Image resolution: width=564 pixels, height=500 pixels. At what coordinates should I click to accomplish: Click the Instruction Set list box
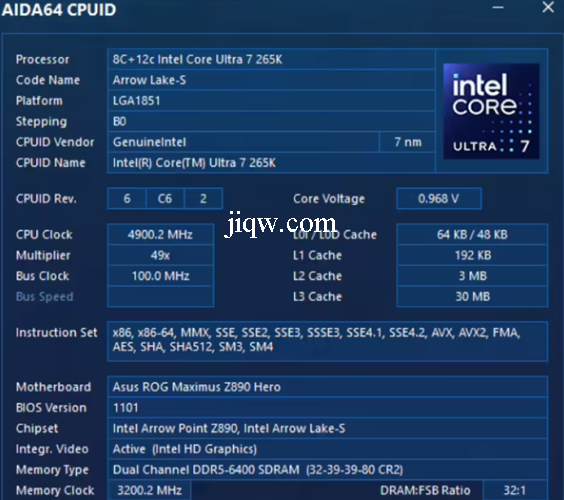[328, 342]
